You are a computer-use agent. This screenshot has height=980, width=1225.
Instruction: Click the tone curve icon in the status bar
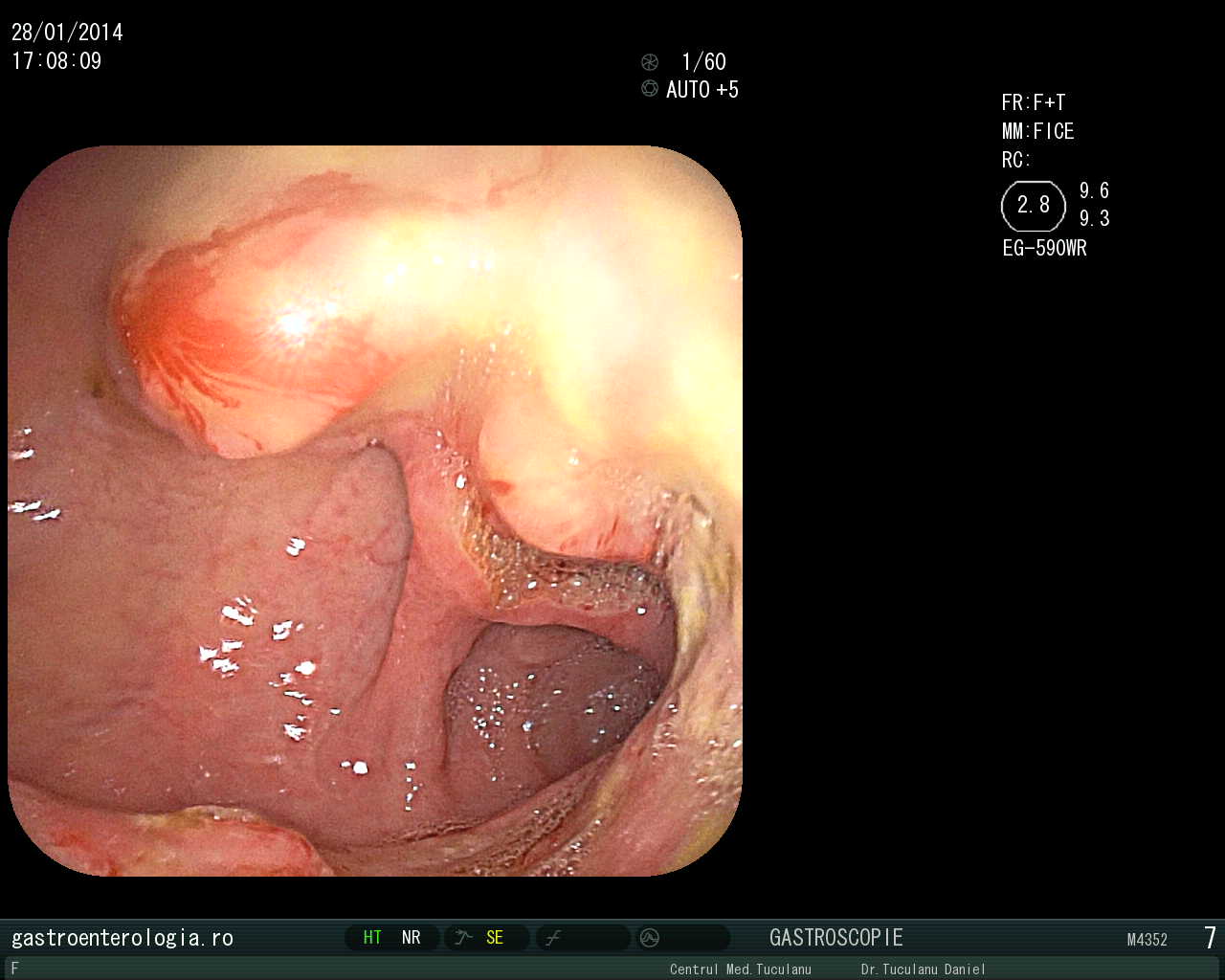(553, 938)
